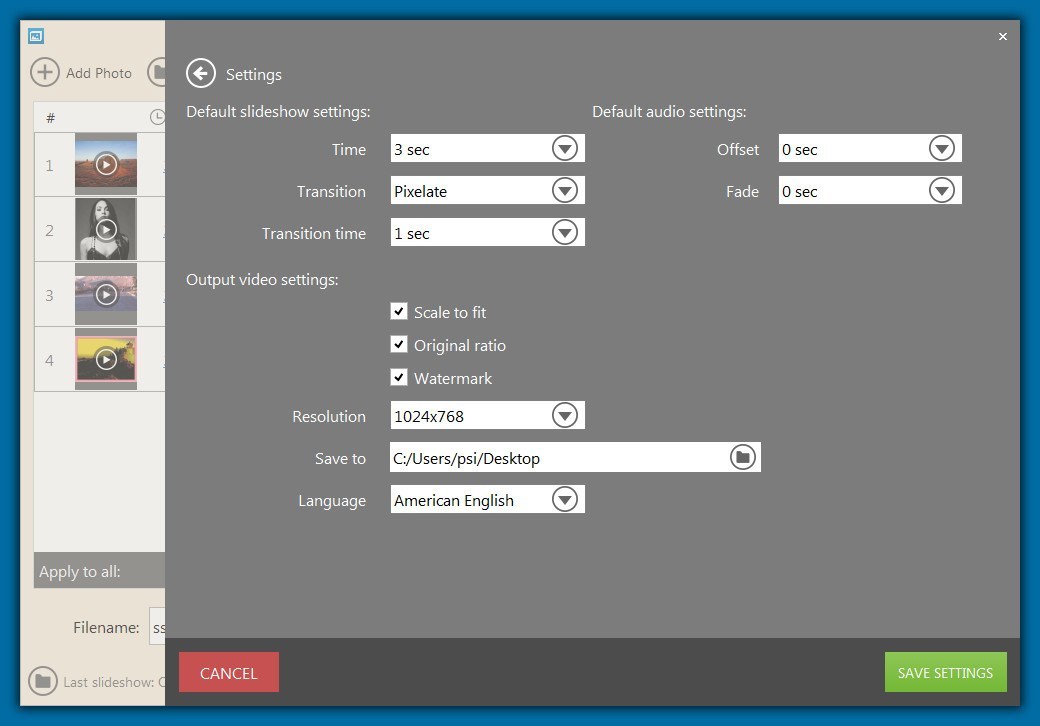Uncheck the Scale to fit option
Image resolution: width=1040 pixels, height=726 pixels.
[x=399, y=311]
